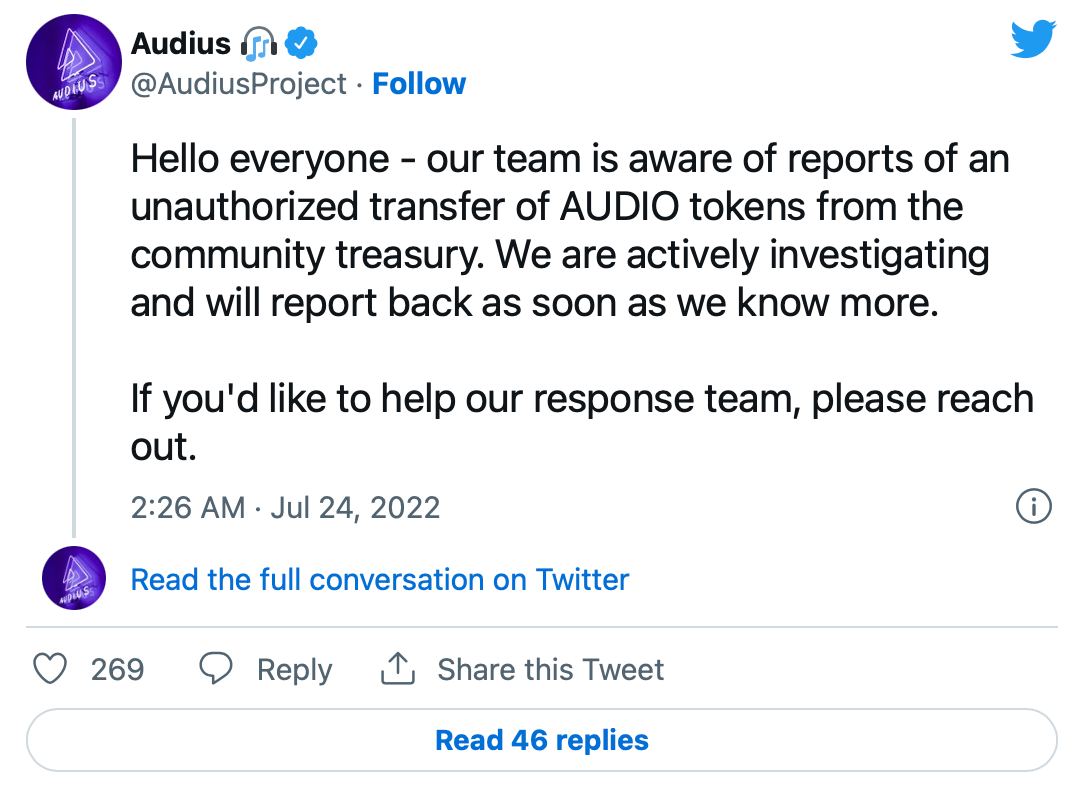Image resolution: width=1082 pixels, height=786 pixels.
Task: Click the Share this Tweet label
Action: pyautogui.click(x=550, y=669)
